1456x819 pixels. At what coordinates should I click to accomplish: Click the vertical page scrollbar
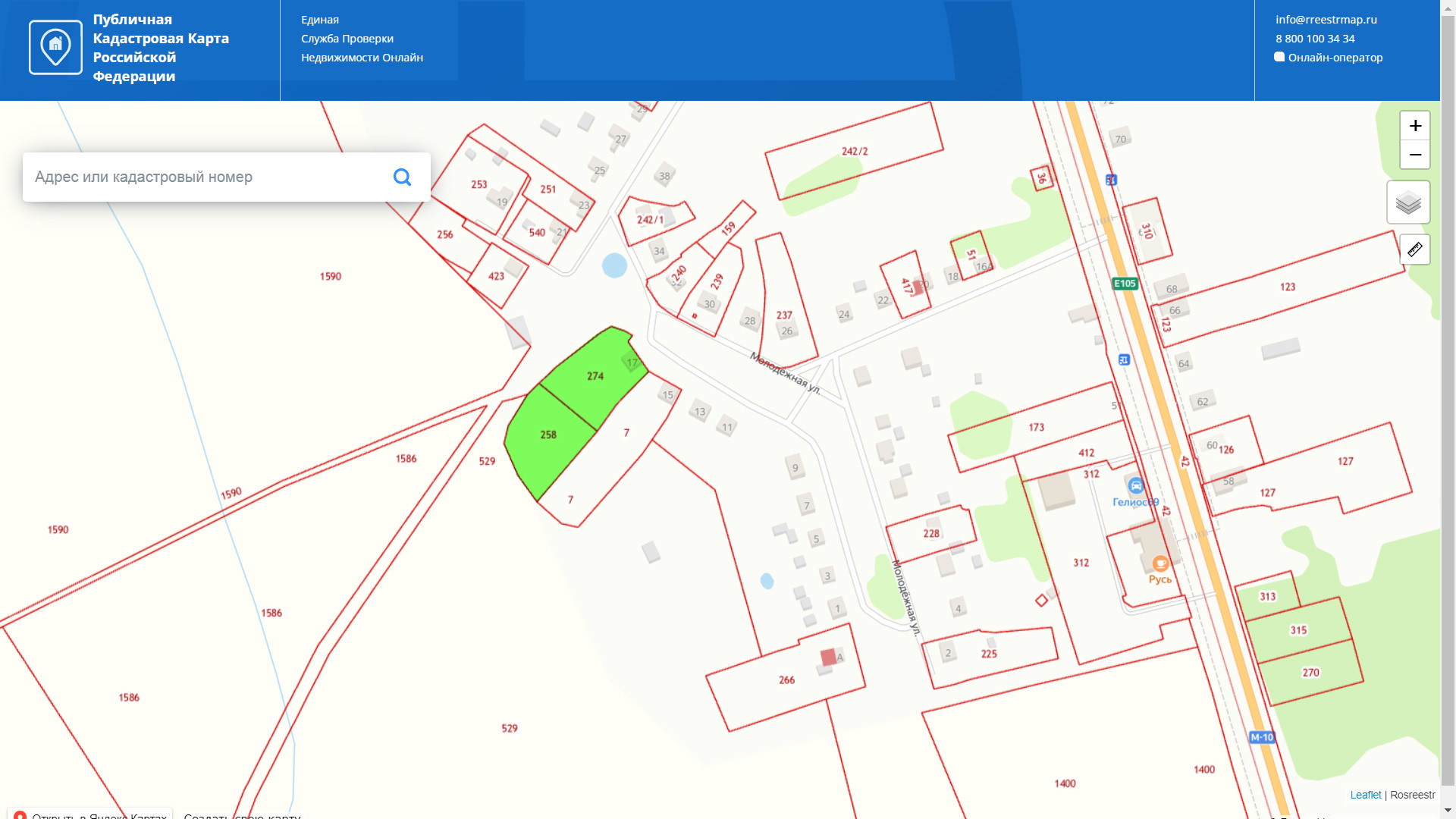tap(1448, 409)
